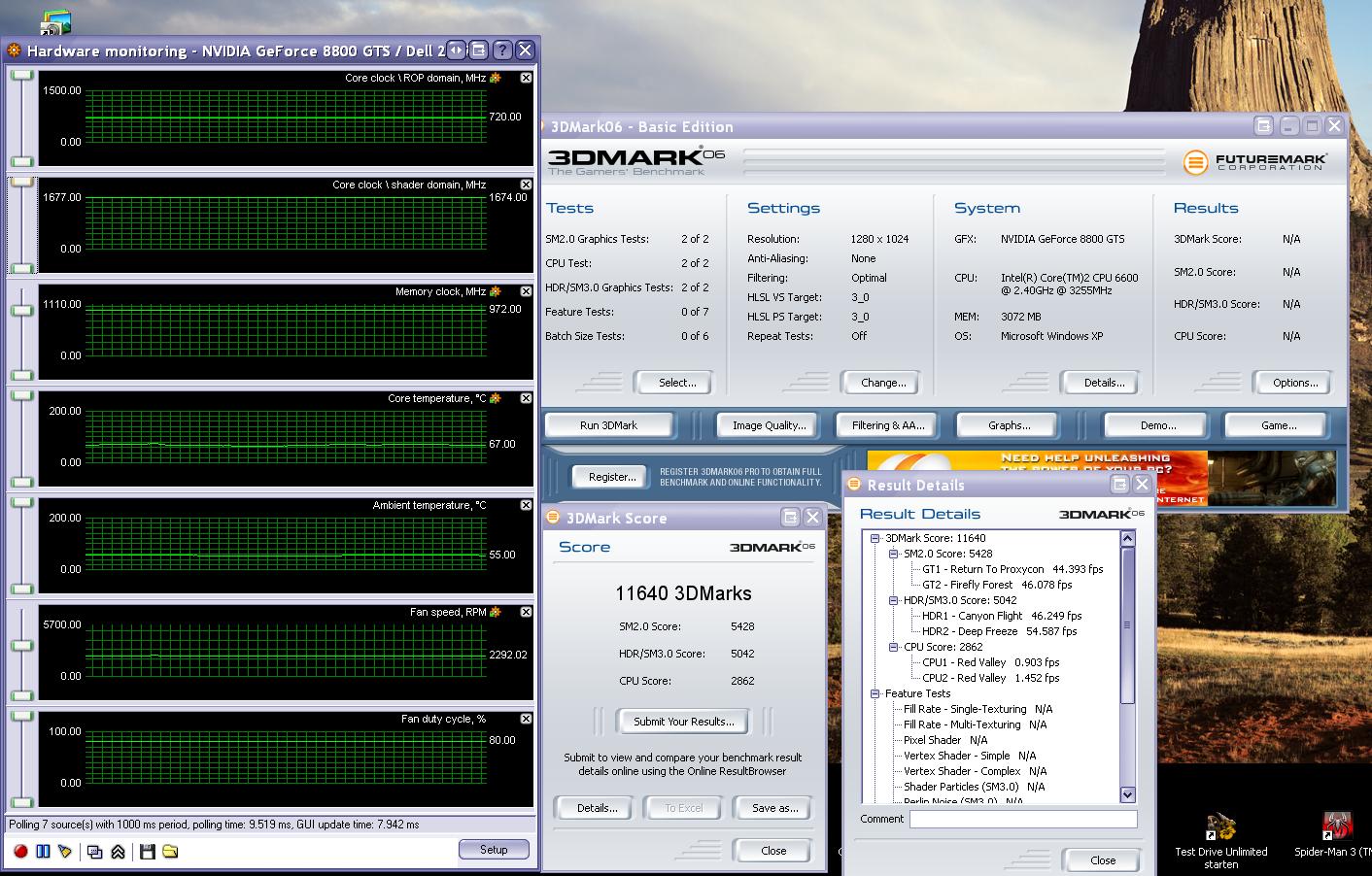
Task: Click lower slider handle of Memory clock graph
Action: [21, 374]
